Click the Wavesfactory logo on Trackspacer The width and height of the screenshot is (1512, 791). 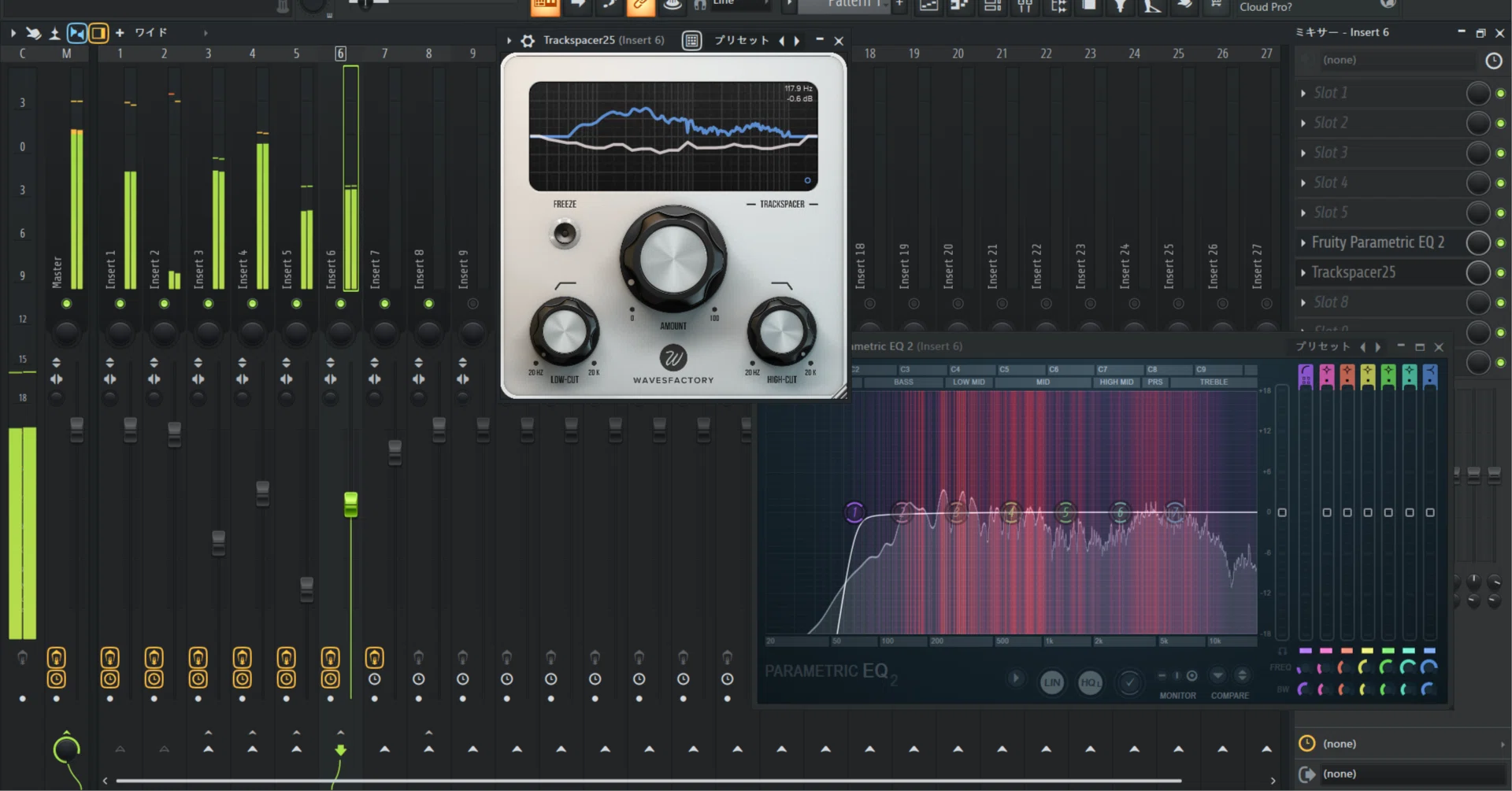673,358
